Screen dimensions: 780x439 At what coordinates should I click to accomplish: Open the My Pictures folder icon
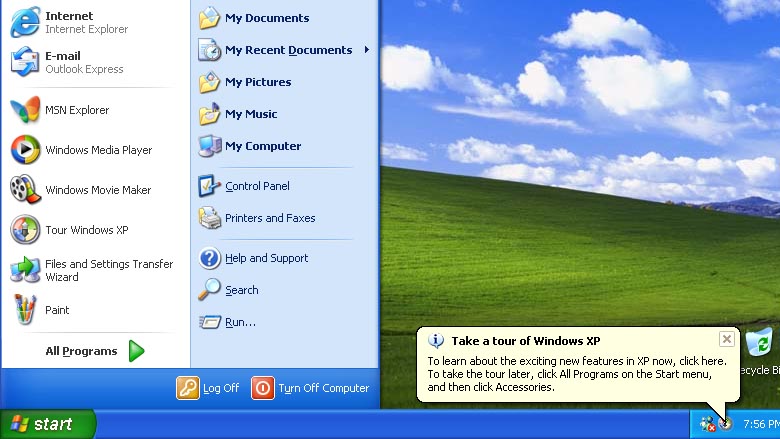209,82
